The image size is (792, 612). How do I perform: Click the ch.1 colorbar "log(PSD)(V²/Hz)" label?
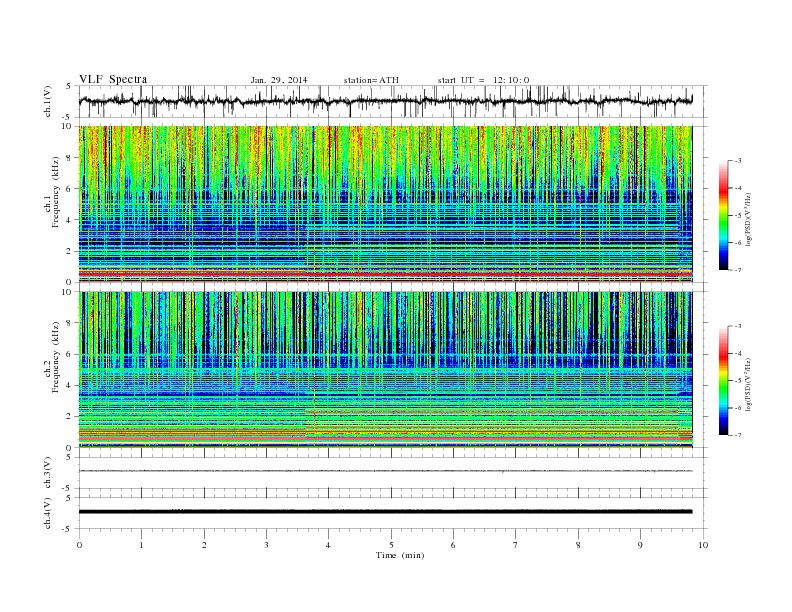click(749, 219)
